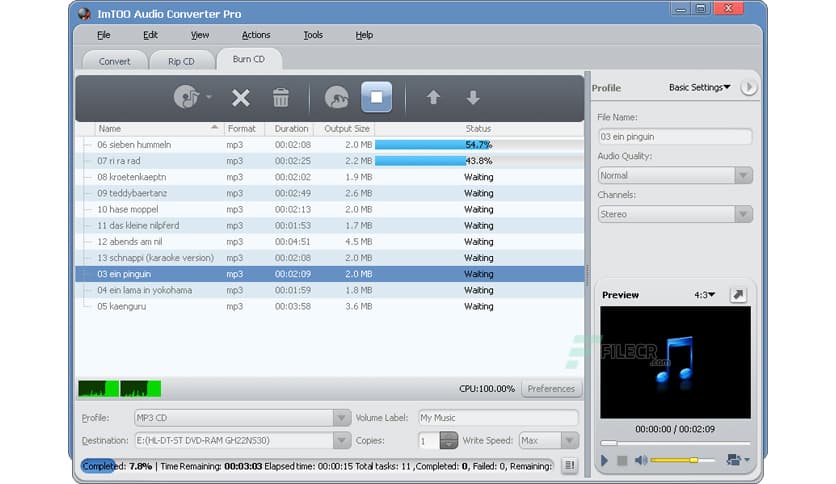Click the Add audio files toolbar icon
Viewport: 836px width, 484px height.
tap(186, 97)
